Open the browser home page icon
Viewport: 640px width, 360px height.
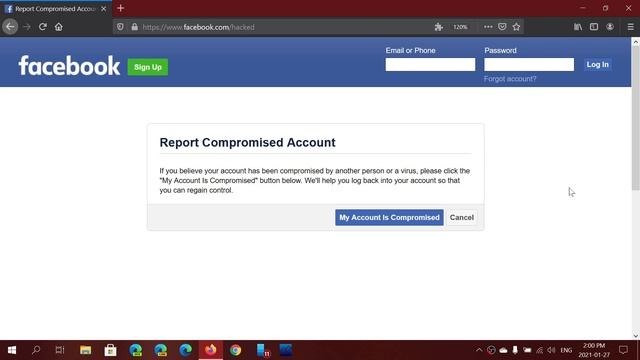click(x=59, y=27)
